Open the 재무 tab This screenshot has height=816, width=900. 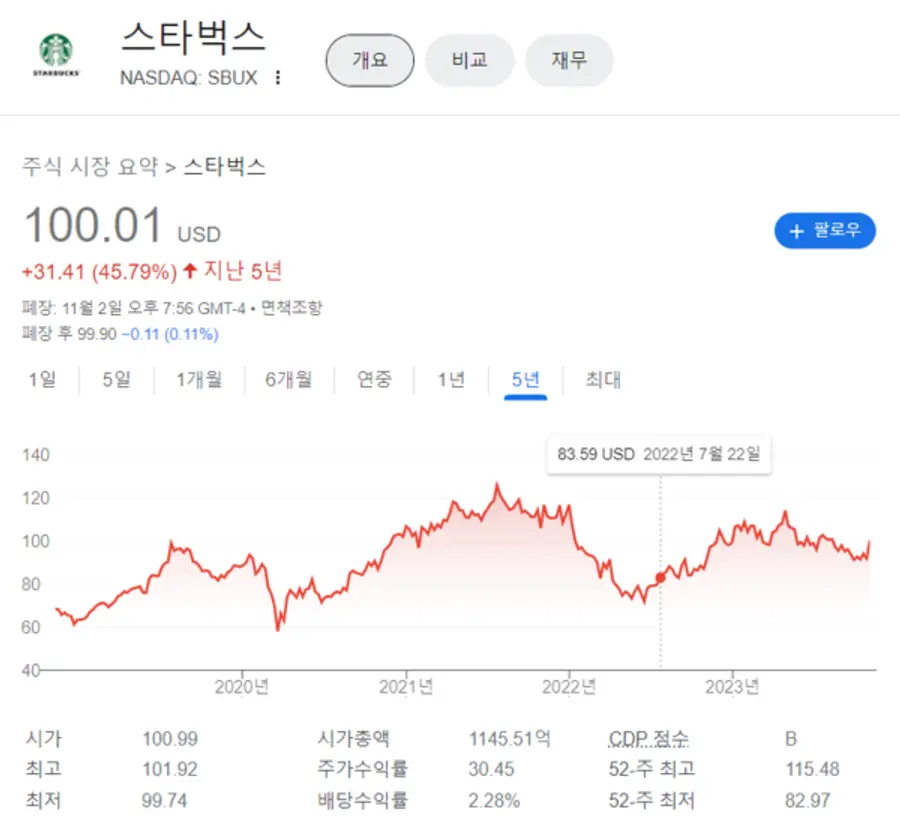point(569,60)
